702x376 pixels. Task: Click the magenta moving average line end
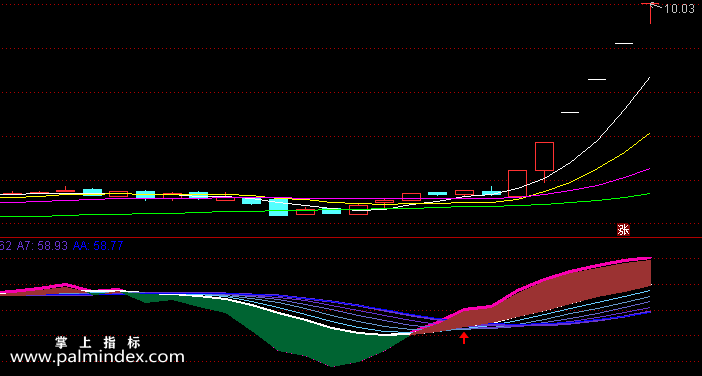[x=648, y=169]
